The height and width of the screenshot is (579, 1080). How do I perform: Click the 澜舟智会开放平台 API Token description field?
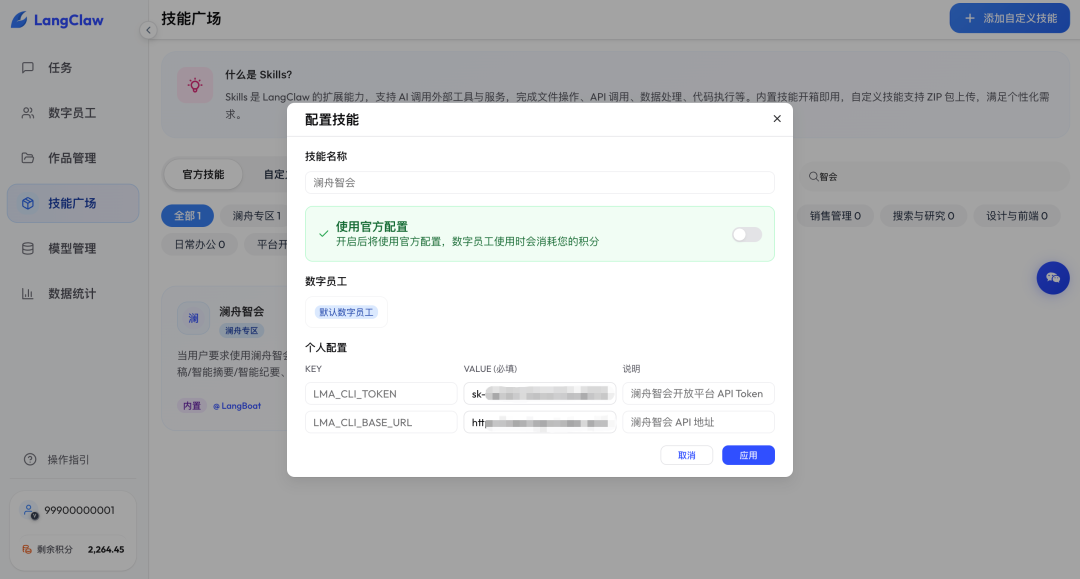698,394
